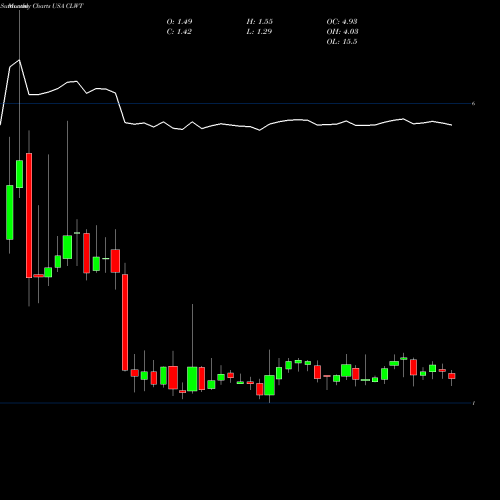
Task: Click the price axis label '6'
Action: (x=473, y=104)
